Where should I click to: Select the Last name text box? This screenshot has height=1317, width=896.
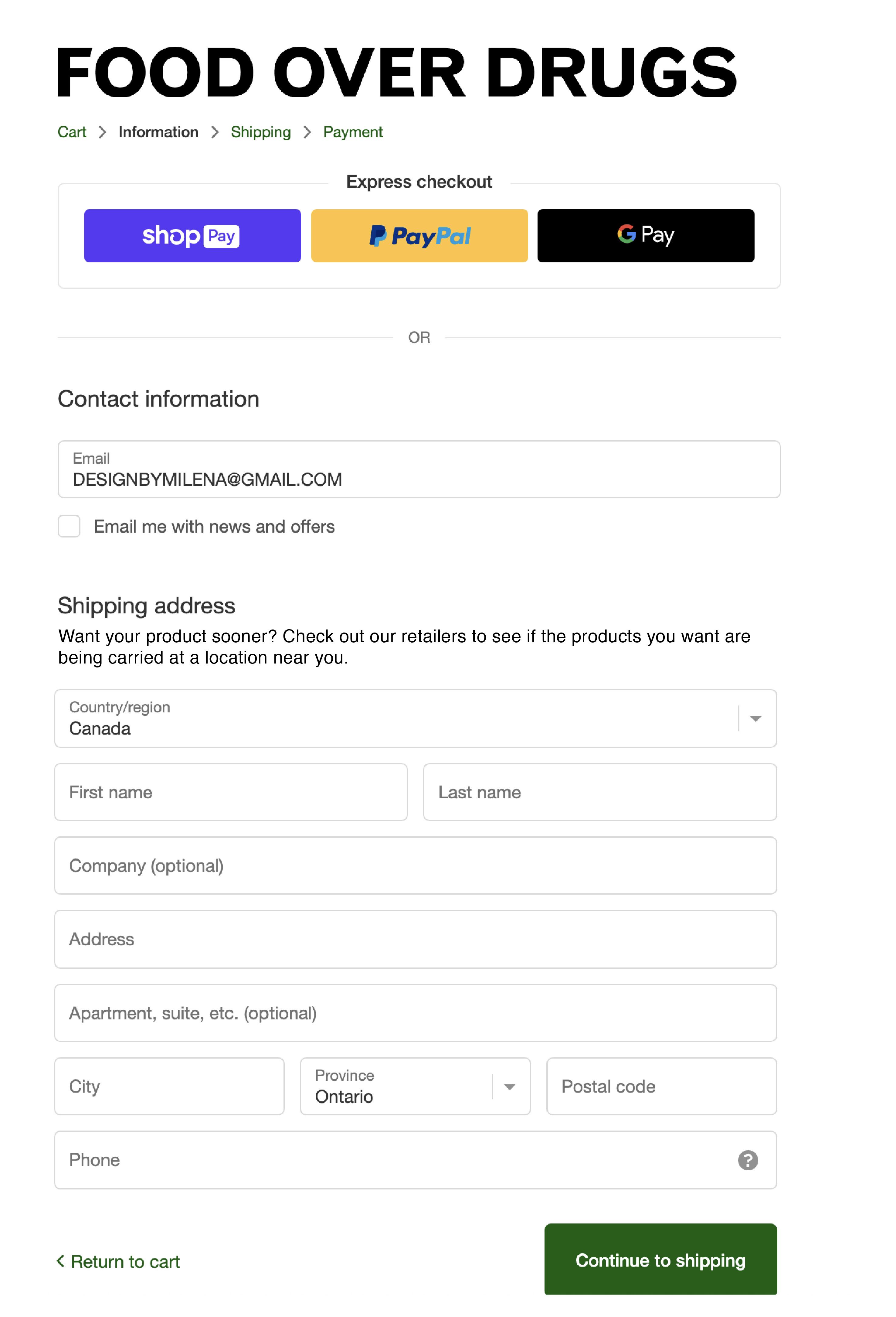tap(600, 792)
